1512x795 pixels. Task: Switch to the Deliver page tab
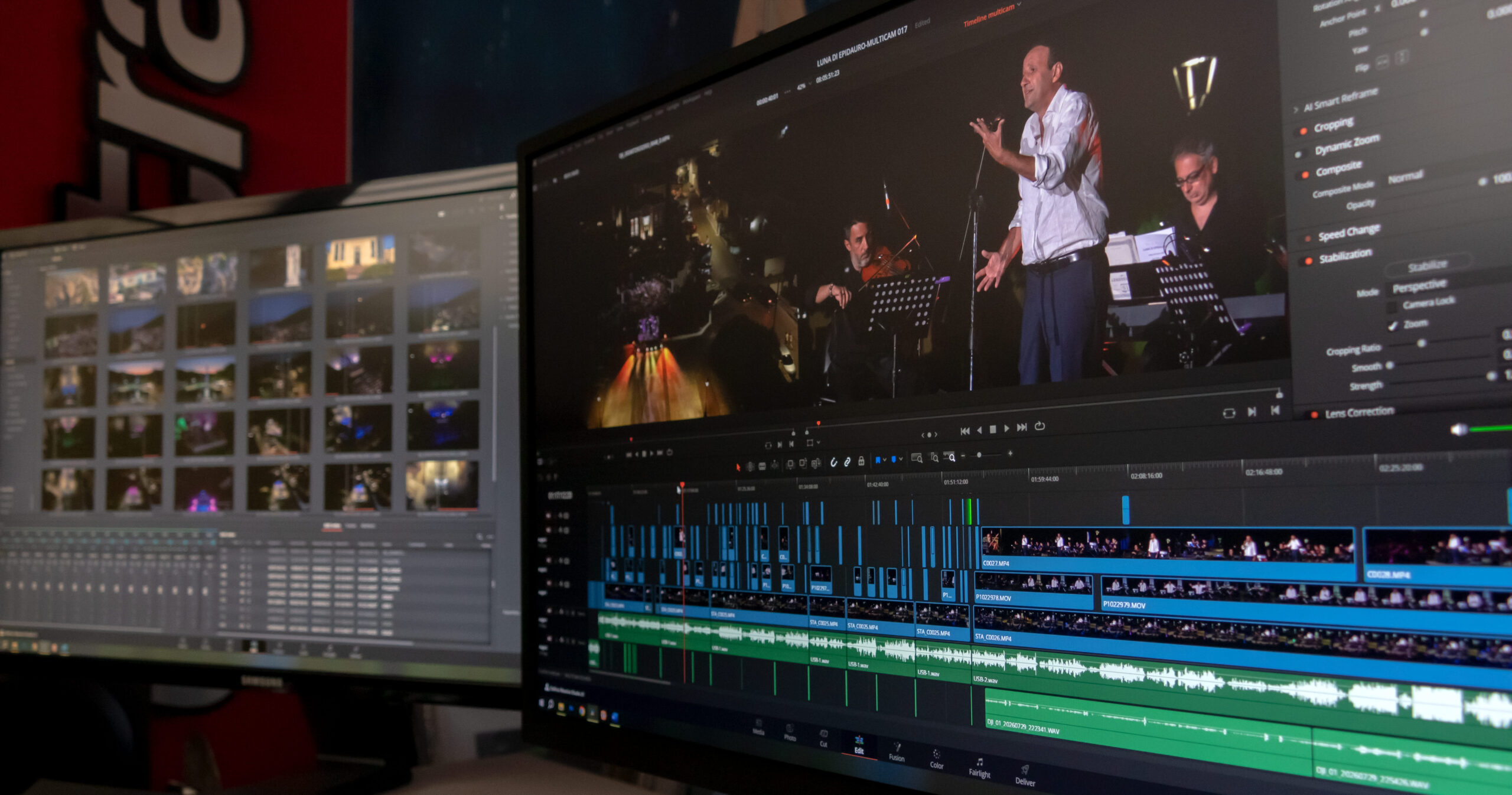click(1025, 775)
